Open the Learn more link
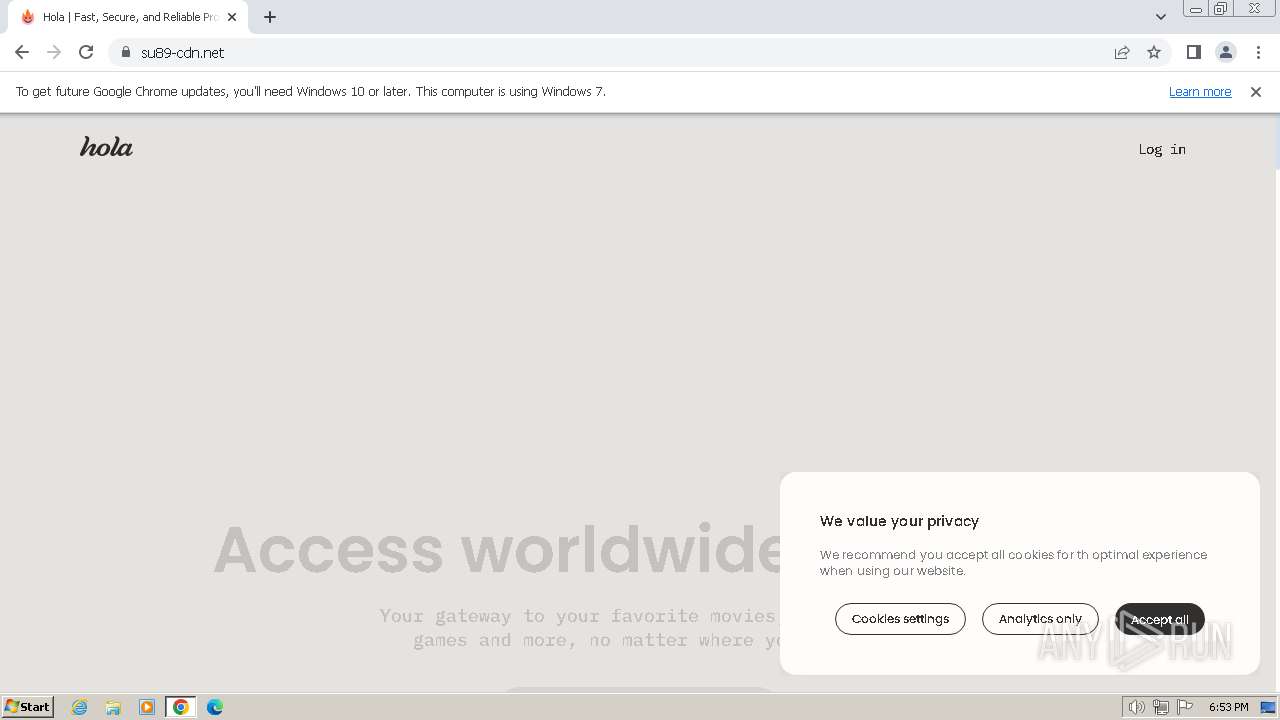Image resolution: width=1280 pixels, height=720 pixels. [x=1200, y=91]
